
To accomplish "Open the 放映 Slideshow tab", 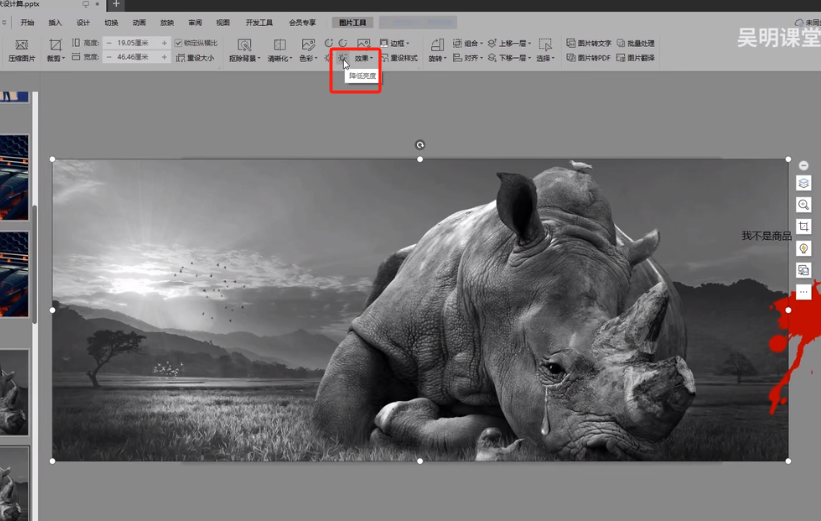I will point(167,23).
